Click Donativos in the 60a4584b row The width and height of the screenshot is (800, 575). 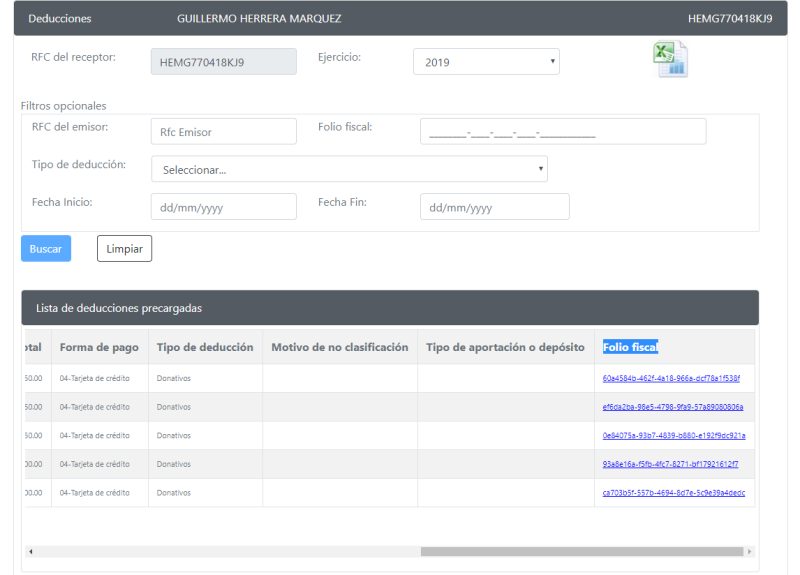(x=173, y=379)
